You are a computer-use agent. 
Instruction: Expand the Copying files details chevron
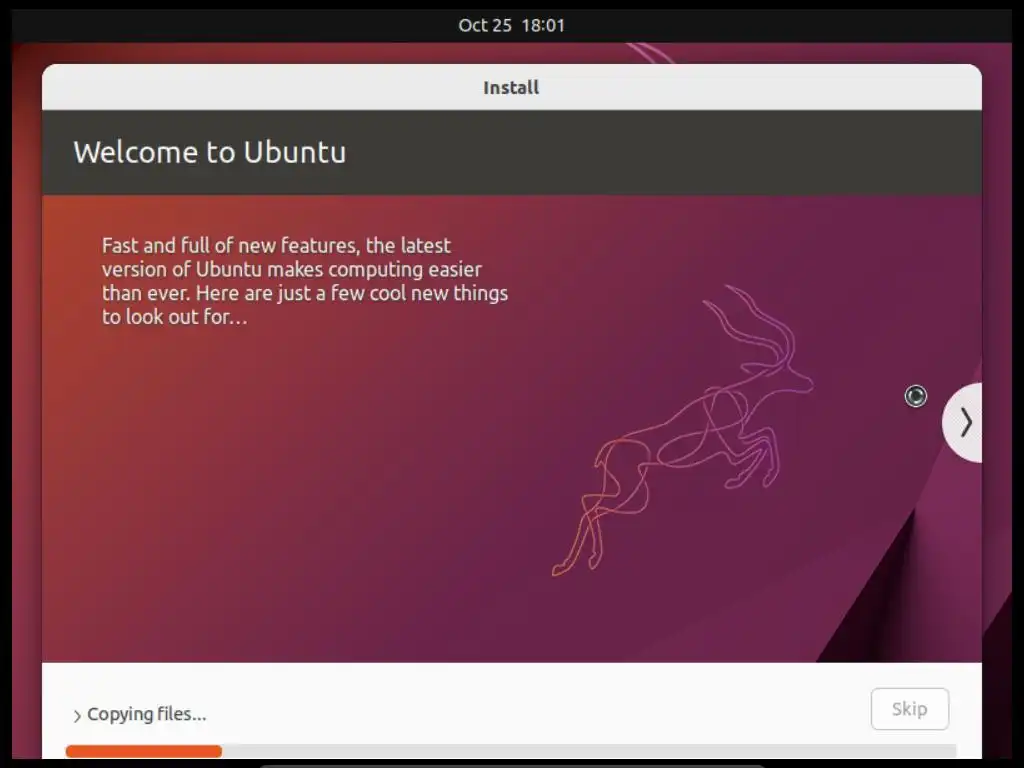(x=77, y=716)
